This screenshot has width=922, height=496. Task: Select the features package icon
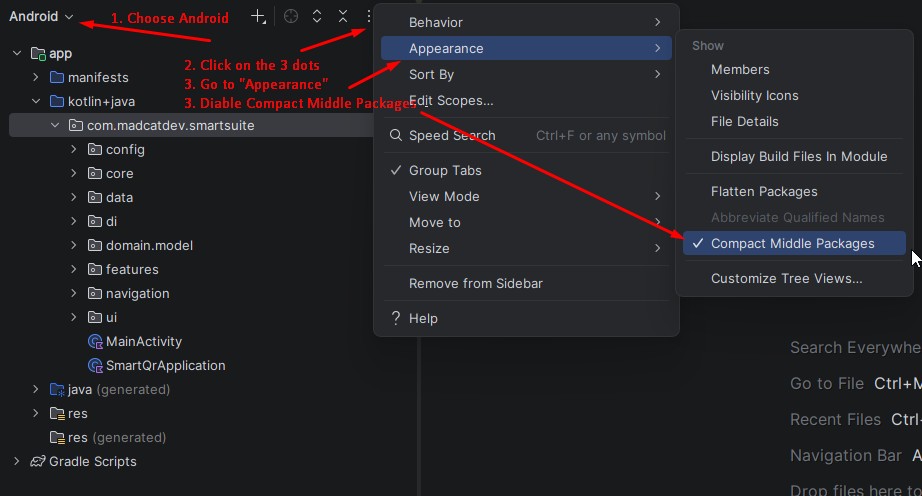[x=95, y=270]
